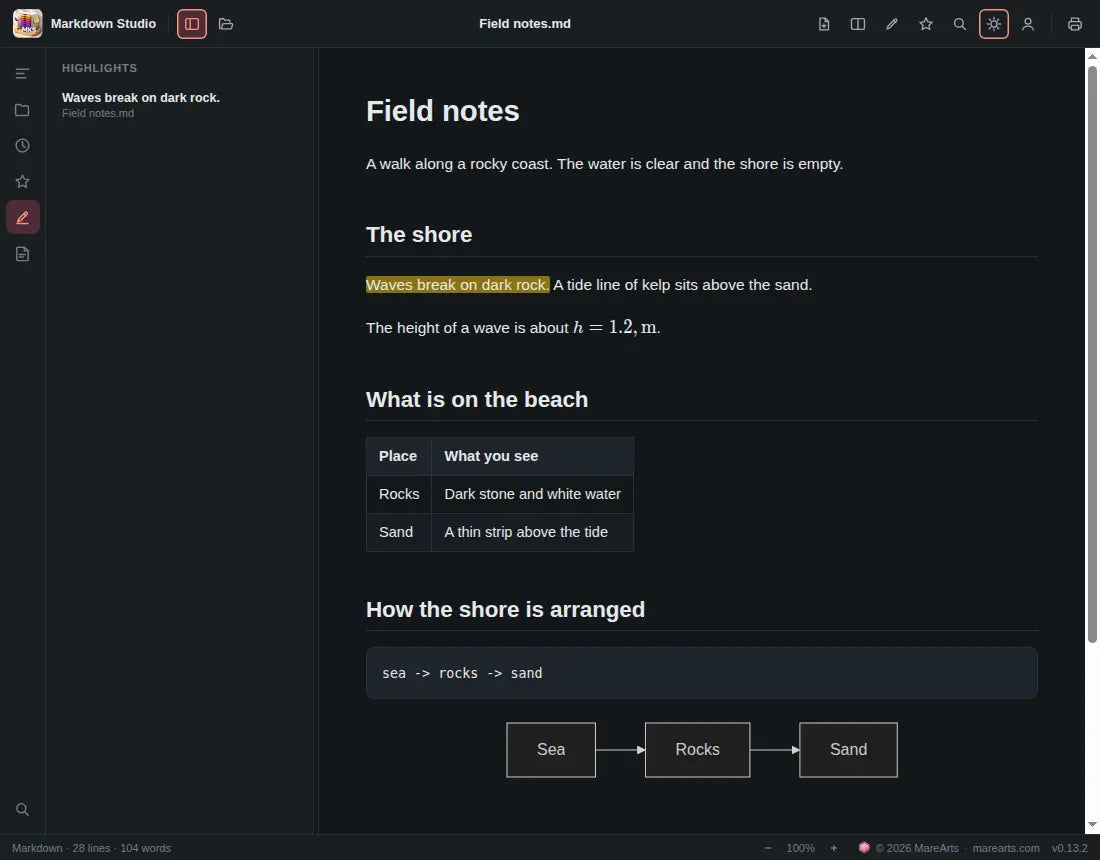Open the files folder panel in sidebar
Image resolution: width=1100 pixels, height=860 pixels.
(x=22, y=110)
